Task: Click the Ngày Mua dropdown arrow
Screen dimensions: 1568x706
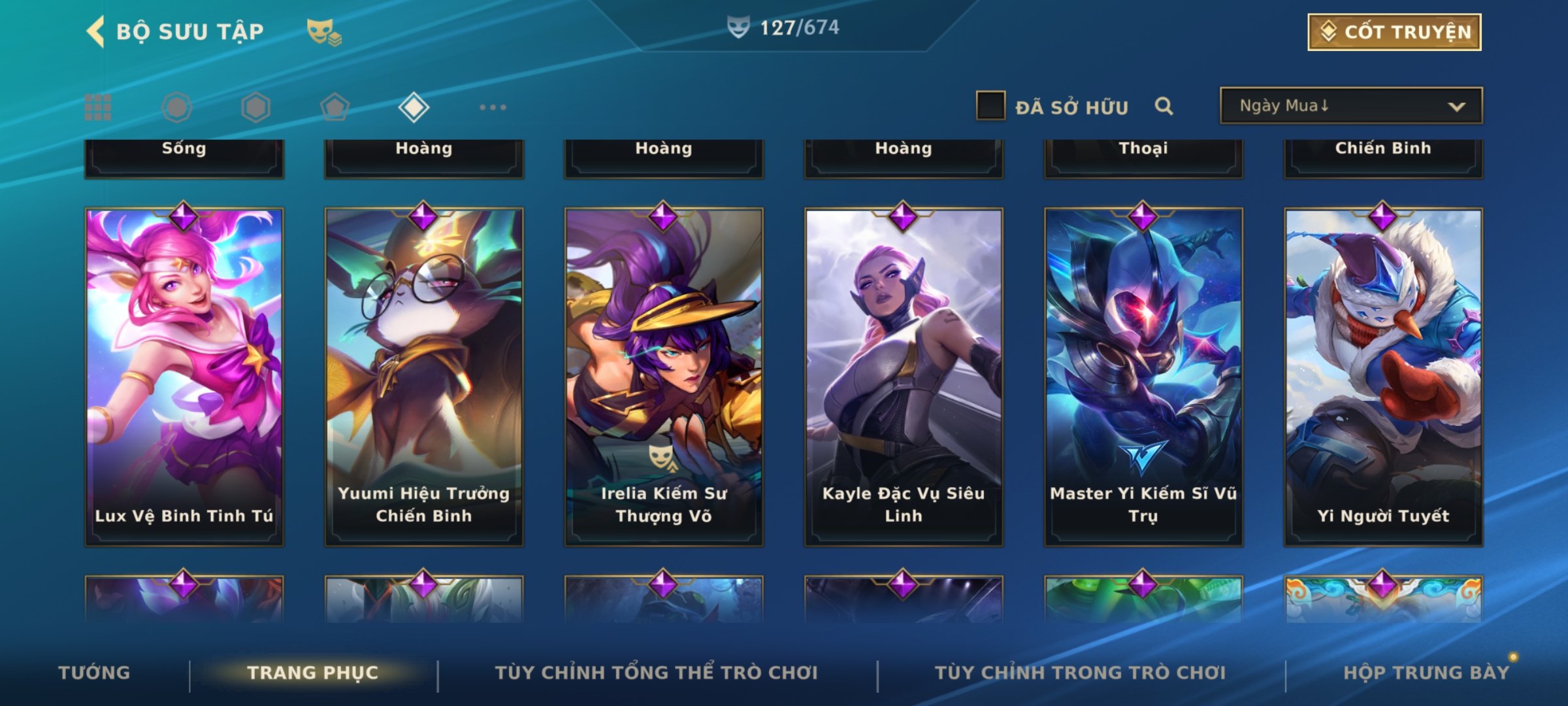Action: click(1456, 107)
